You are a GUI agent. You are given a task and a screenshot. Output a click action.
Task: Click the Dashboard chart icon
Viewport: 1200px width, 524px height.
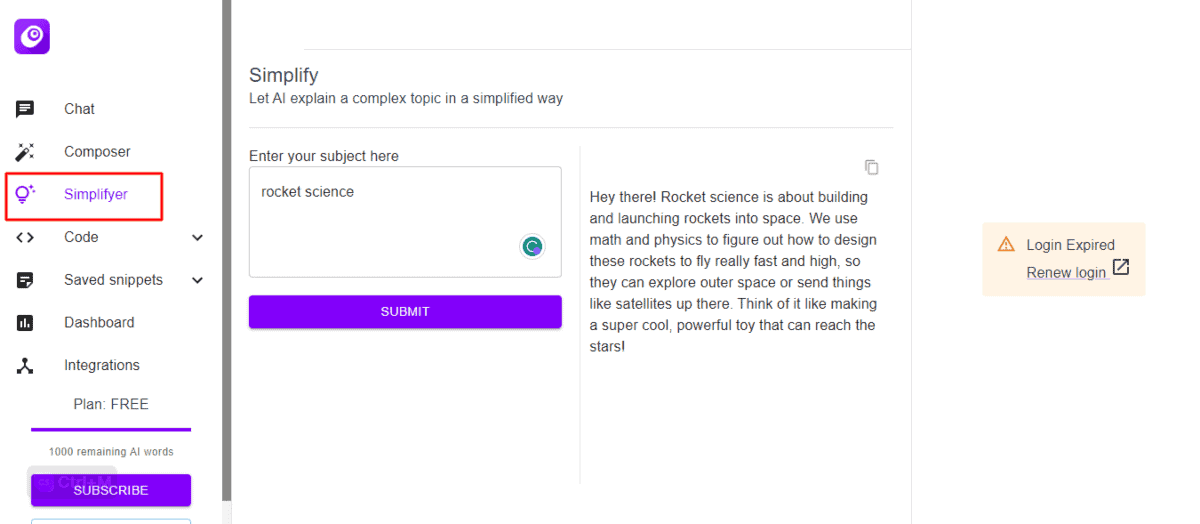pos(25,323)
